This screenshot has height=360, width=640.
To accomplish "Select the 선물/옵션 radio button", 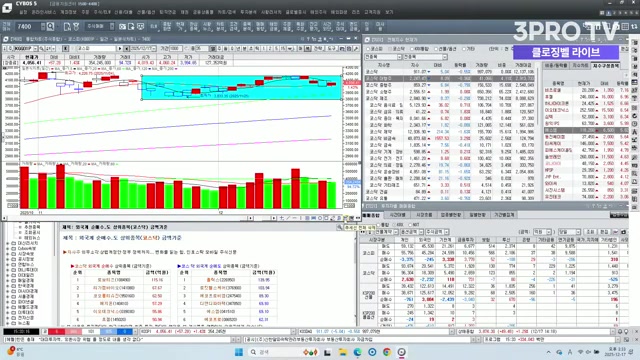I will (436, 49).
